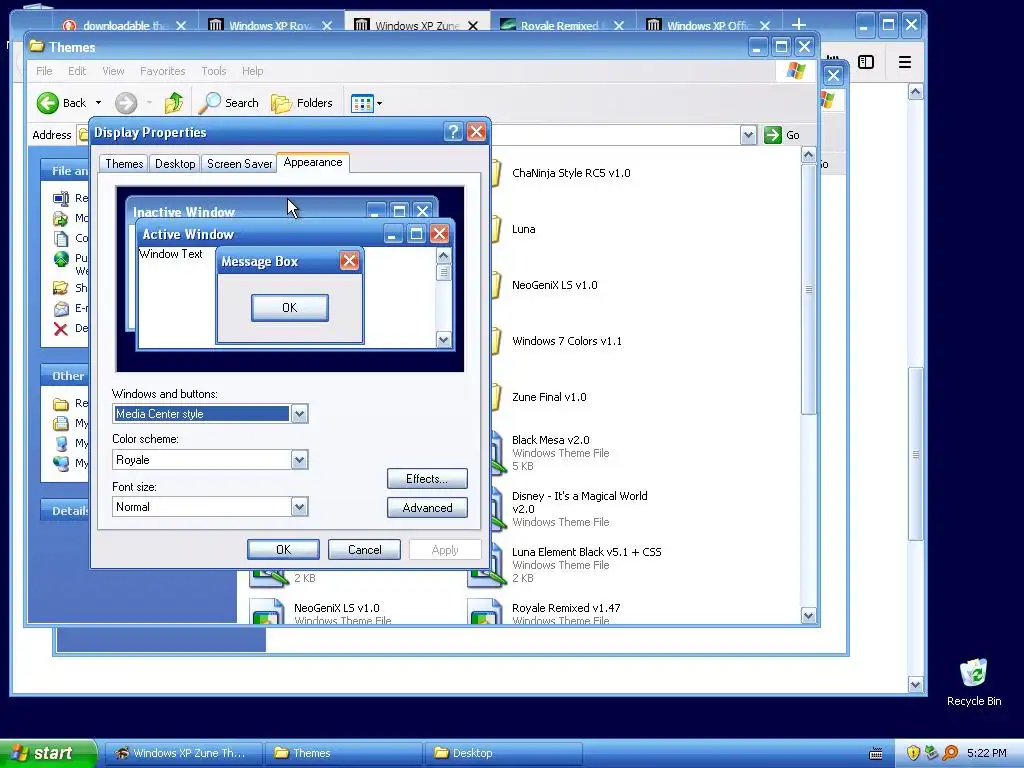Image resolution: width=1024 pixels, height=768 pixels.
Task: Click the browser hamburger menu icon
Action: (x=904, y=62)
